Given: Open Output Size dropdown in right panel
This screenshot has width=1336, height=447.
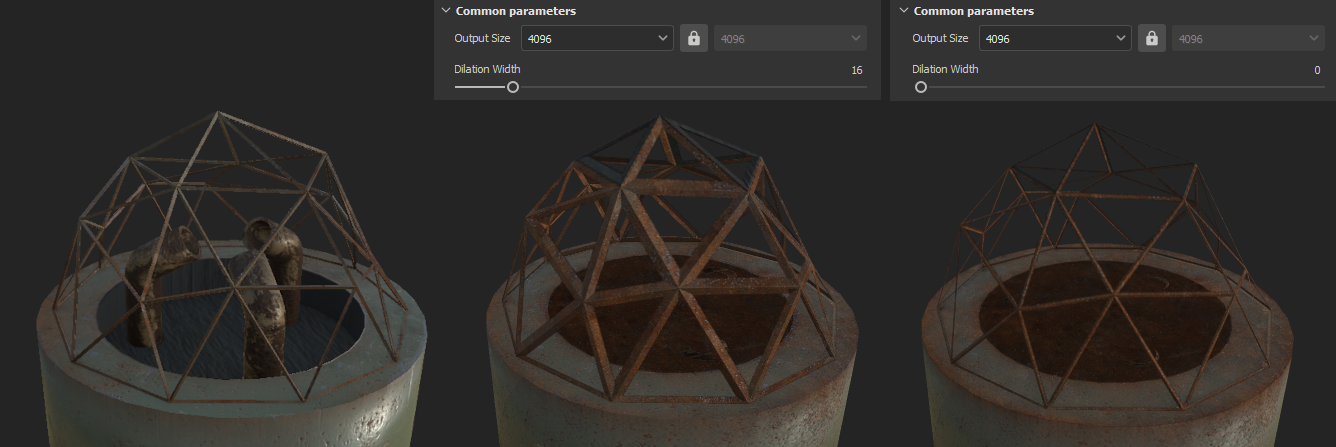Looking at the screenshot, I should 1055,38.
